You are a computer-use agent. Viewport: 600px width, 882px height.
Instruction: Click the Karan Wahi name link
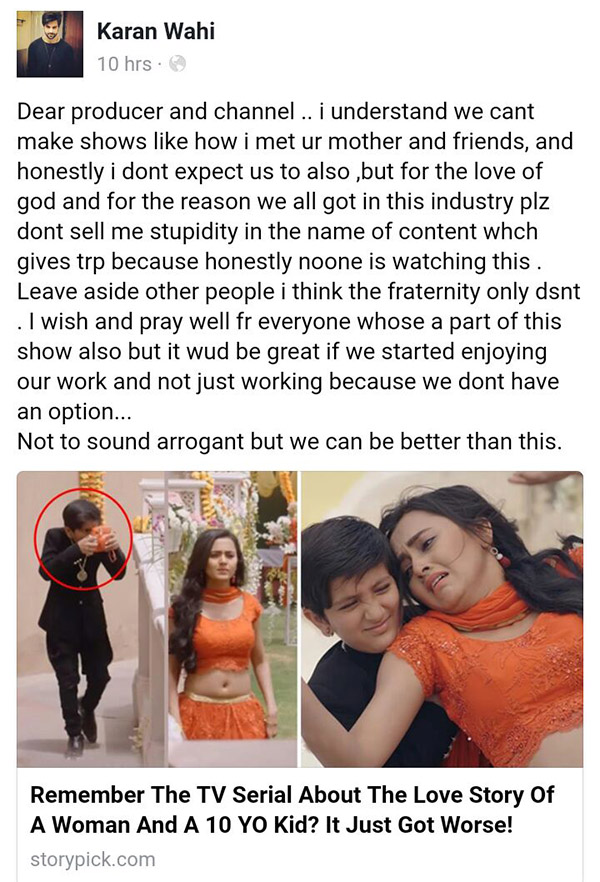[x=156, y=31]
